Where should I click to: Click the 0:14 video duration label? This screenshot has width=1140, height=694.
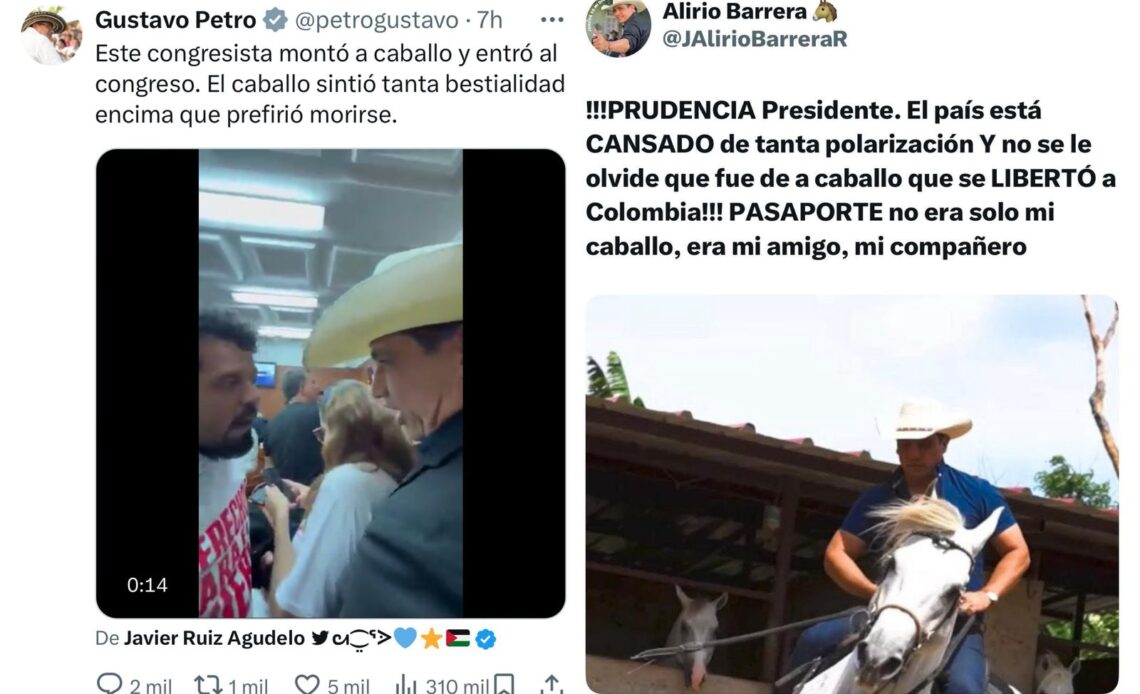[147, 585]
